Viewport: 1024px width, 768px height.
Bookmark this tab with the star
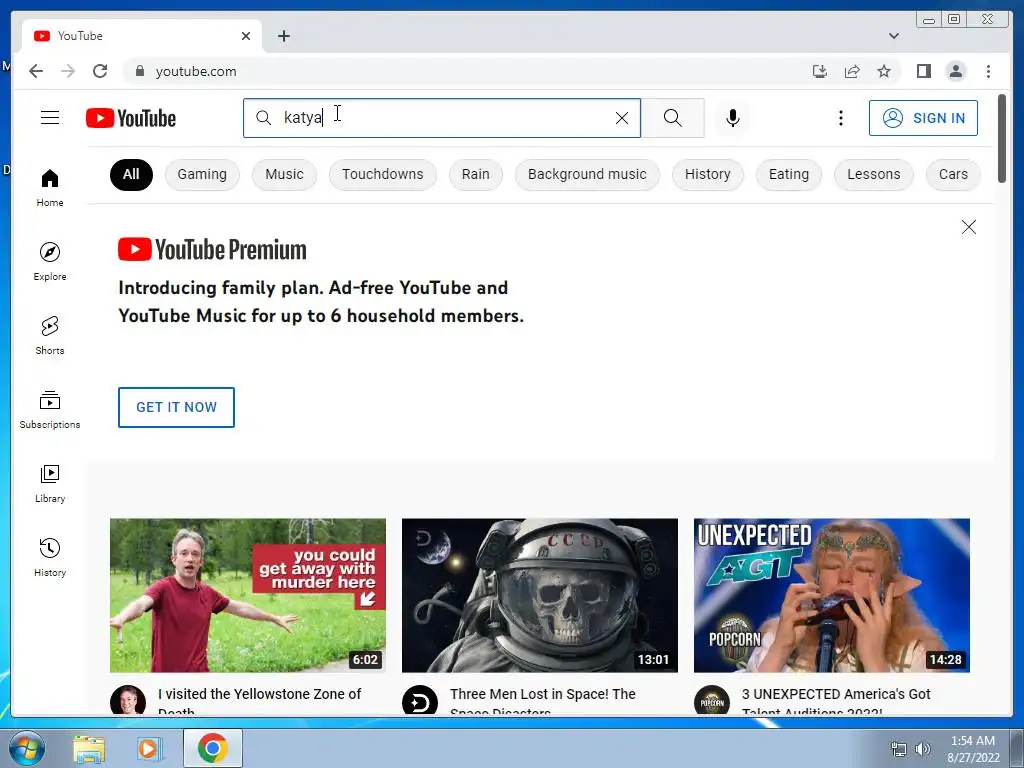pos(884,71)
